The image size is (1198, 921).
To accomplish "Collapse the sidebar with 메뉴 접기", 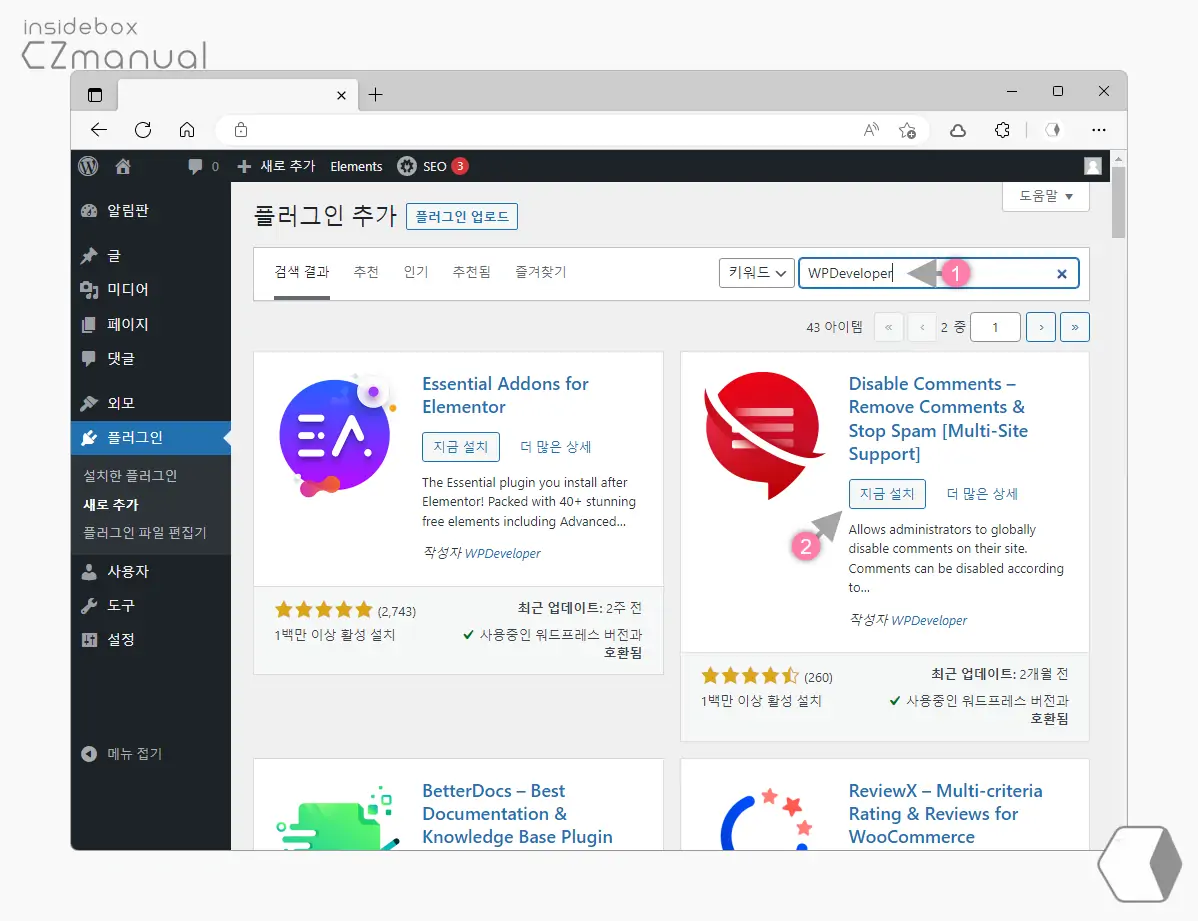I will (122, 754).
